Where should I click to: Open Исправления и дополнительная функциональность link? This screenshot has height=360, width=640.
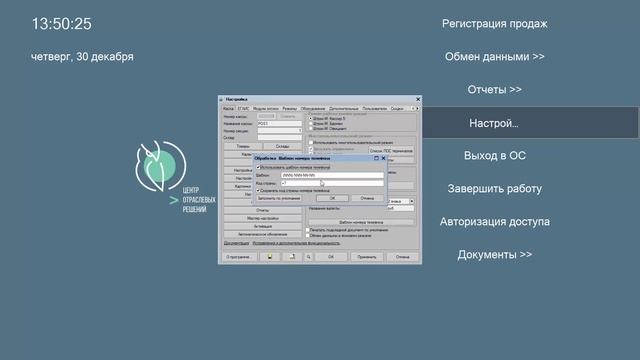click(x=296, y=243)
